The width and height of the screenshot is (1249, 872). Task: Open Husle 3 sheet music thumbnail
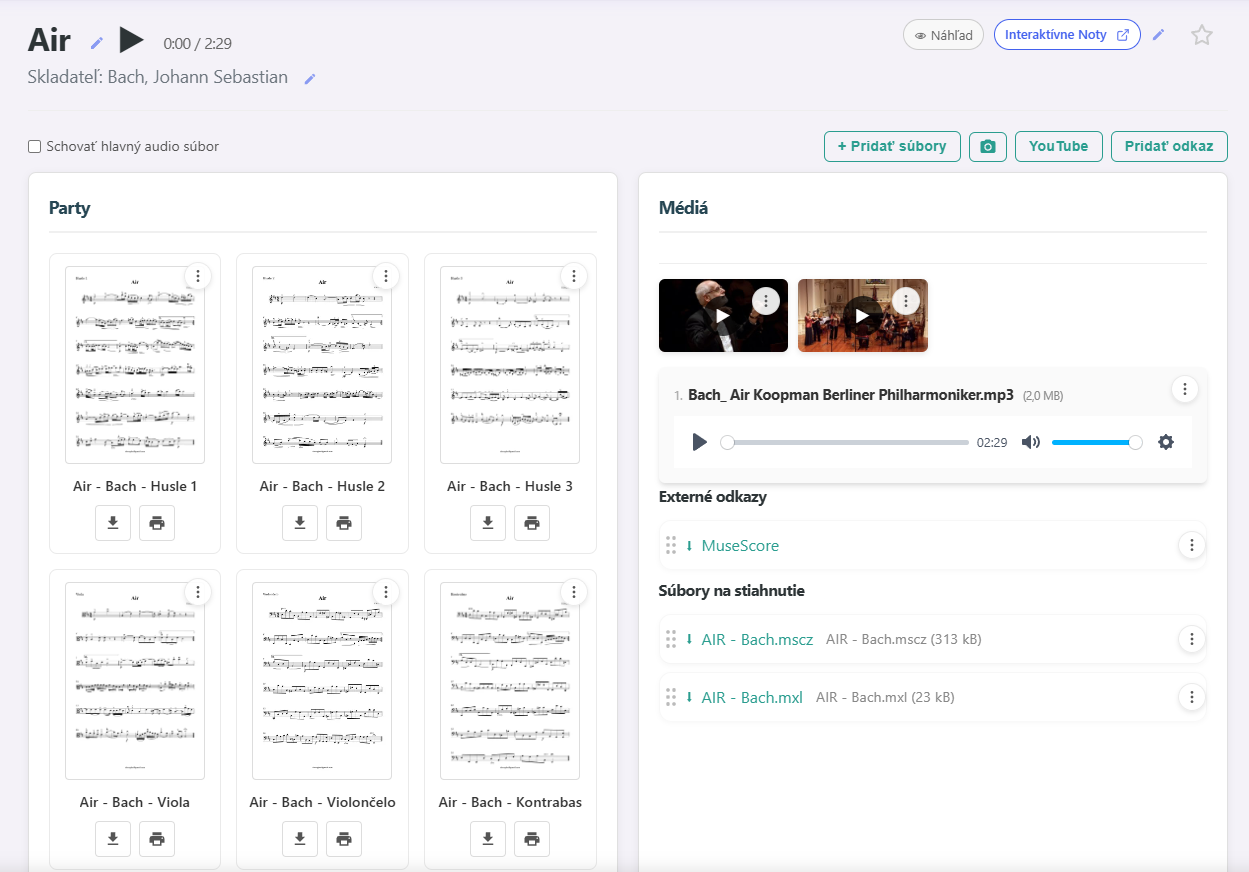tap(510, 365)
